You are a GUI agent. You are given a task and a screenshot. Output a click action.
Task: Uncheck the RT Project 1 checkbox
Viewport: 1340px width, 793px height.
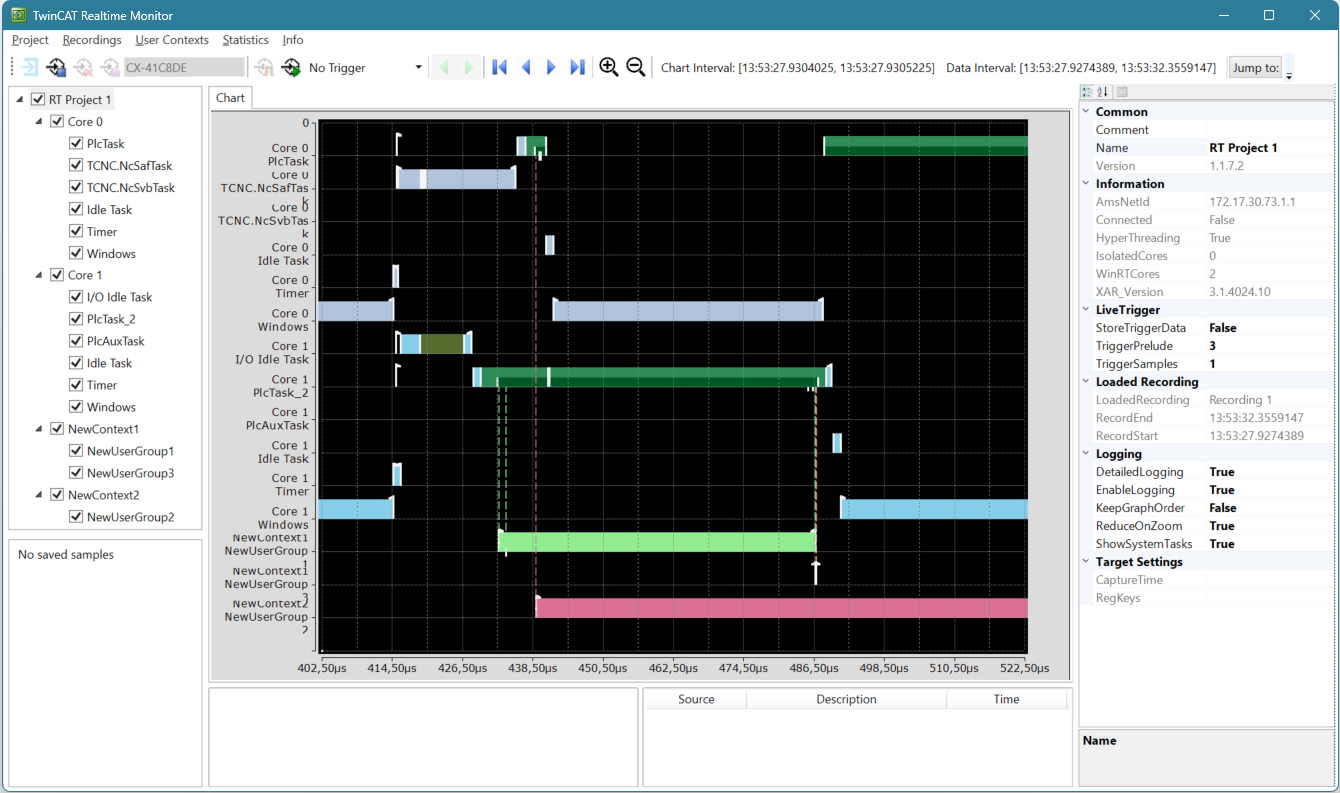pos(38,100)
